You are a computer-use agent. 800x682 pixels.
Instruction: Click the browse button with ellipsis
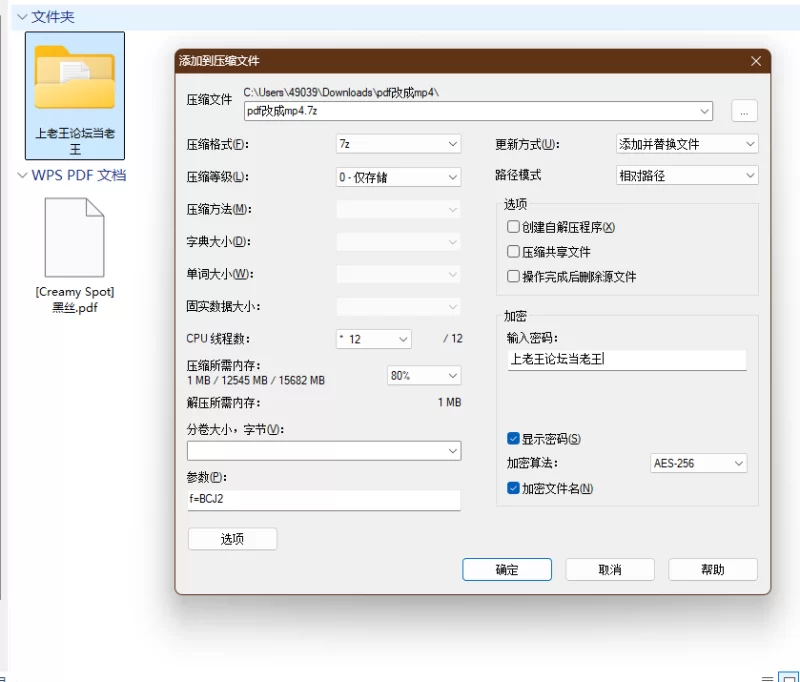pyautogui.click(x=744, y=111)
